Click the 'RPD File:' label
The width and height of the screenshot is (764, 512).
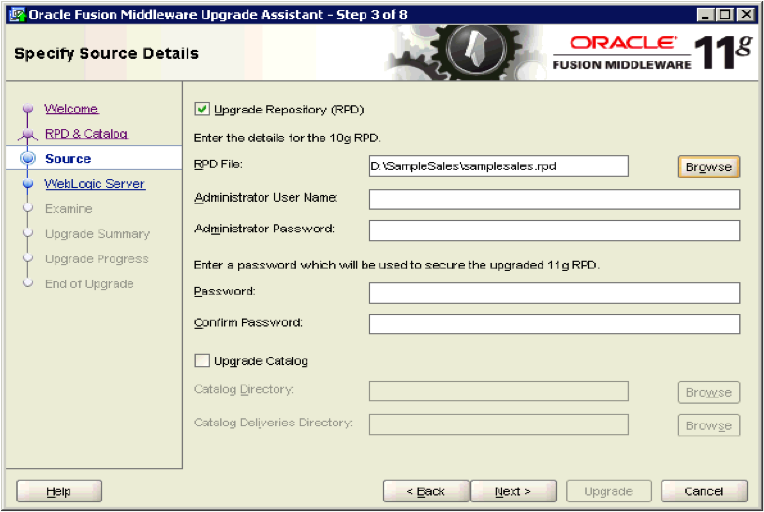pyautogui.click(x=218, y=164)
